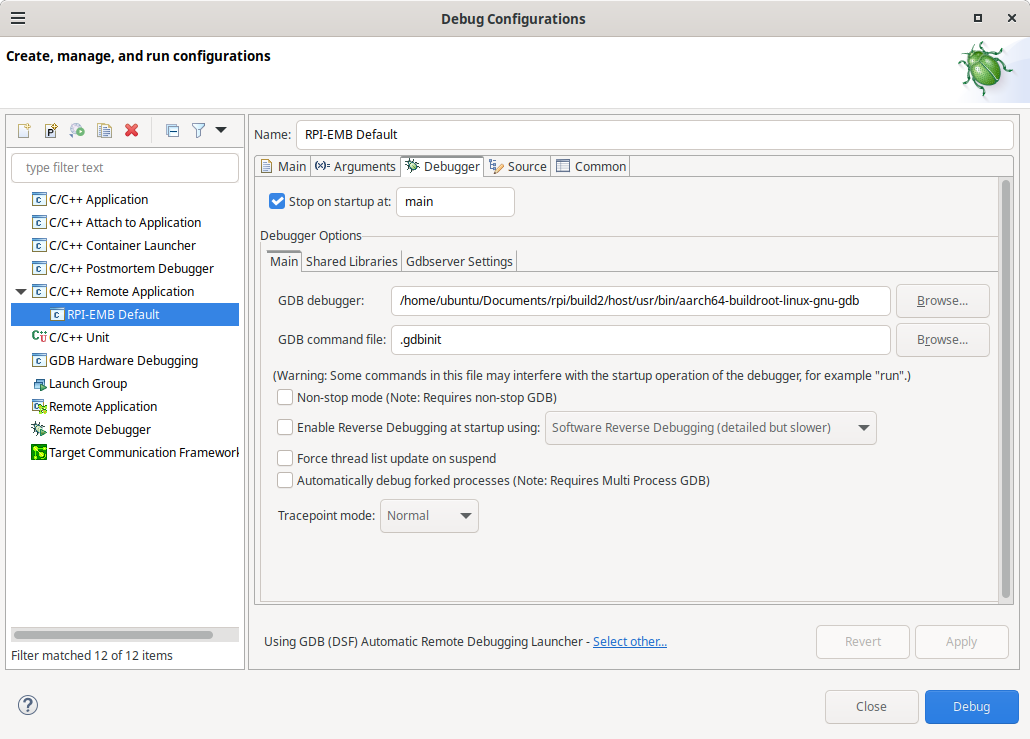Click the Export launch configuration icon
The width and height of the screenshot is (1030, 739).
click(77, 131)
